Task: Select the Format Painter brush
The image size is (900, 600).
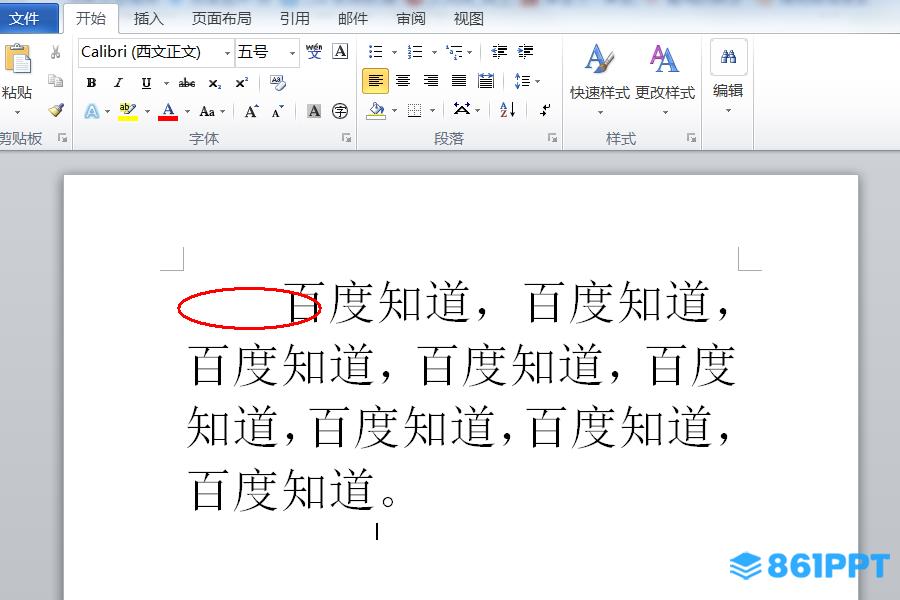Action: tap(56, 110)
